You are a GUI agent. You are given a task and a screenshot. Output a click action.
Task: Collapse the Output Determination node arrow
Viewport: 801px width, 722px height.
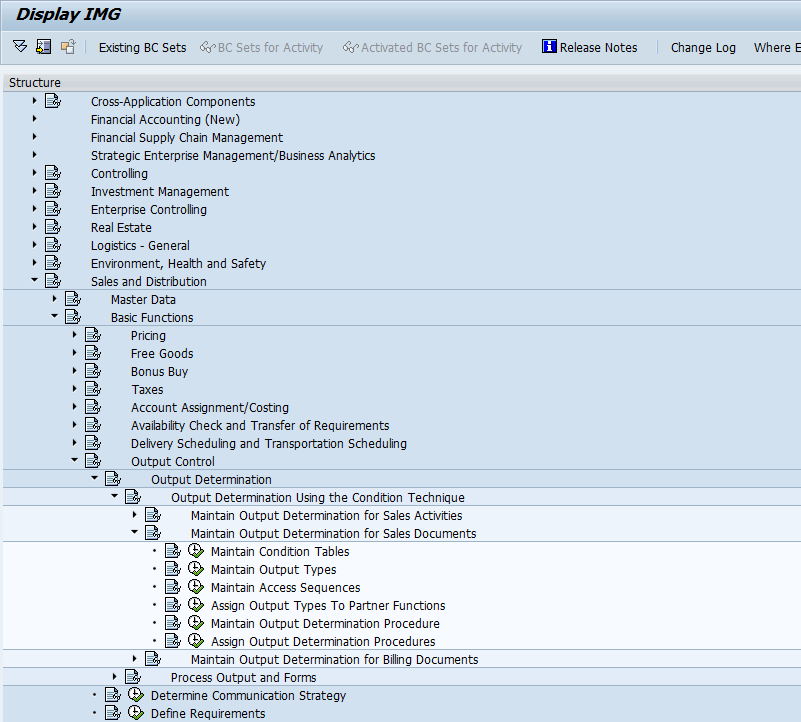coord(94,478)
